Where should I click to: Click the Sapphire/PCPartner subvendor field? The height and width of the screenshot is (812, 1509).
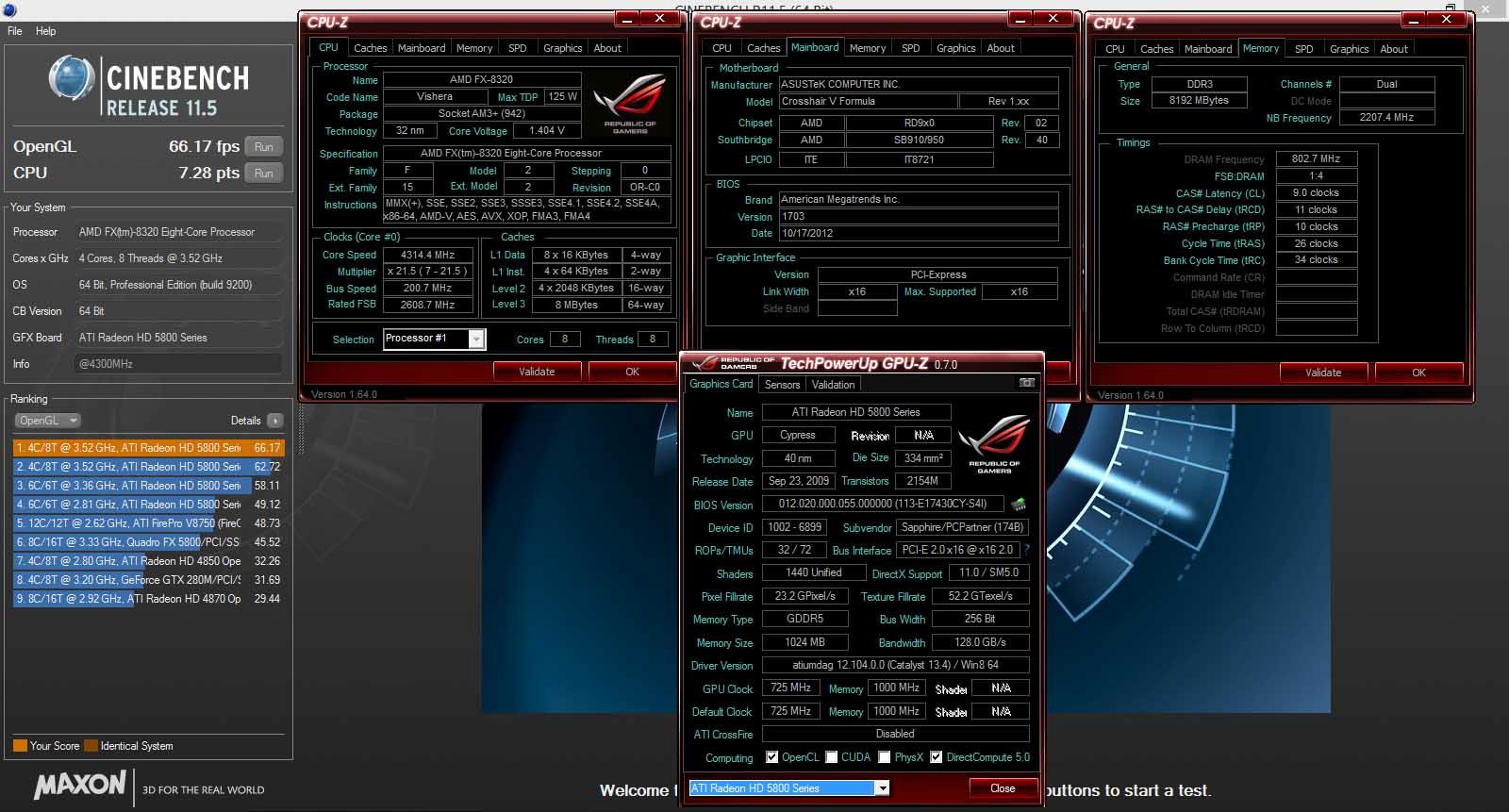click(962, 527)
